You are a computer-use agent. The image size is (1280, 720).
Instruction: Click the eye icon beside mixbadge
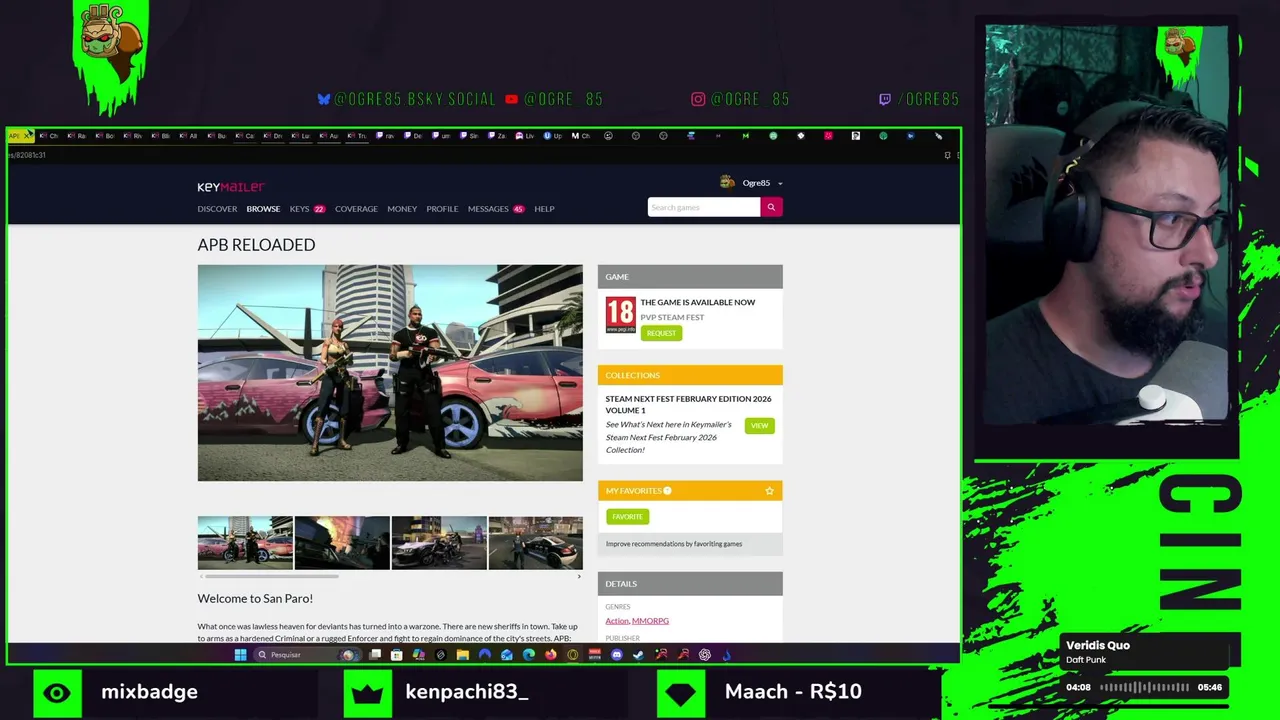[58, 693]
